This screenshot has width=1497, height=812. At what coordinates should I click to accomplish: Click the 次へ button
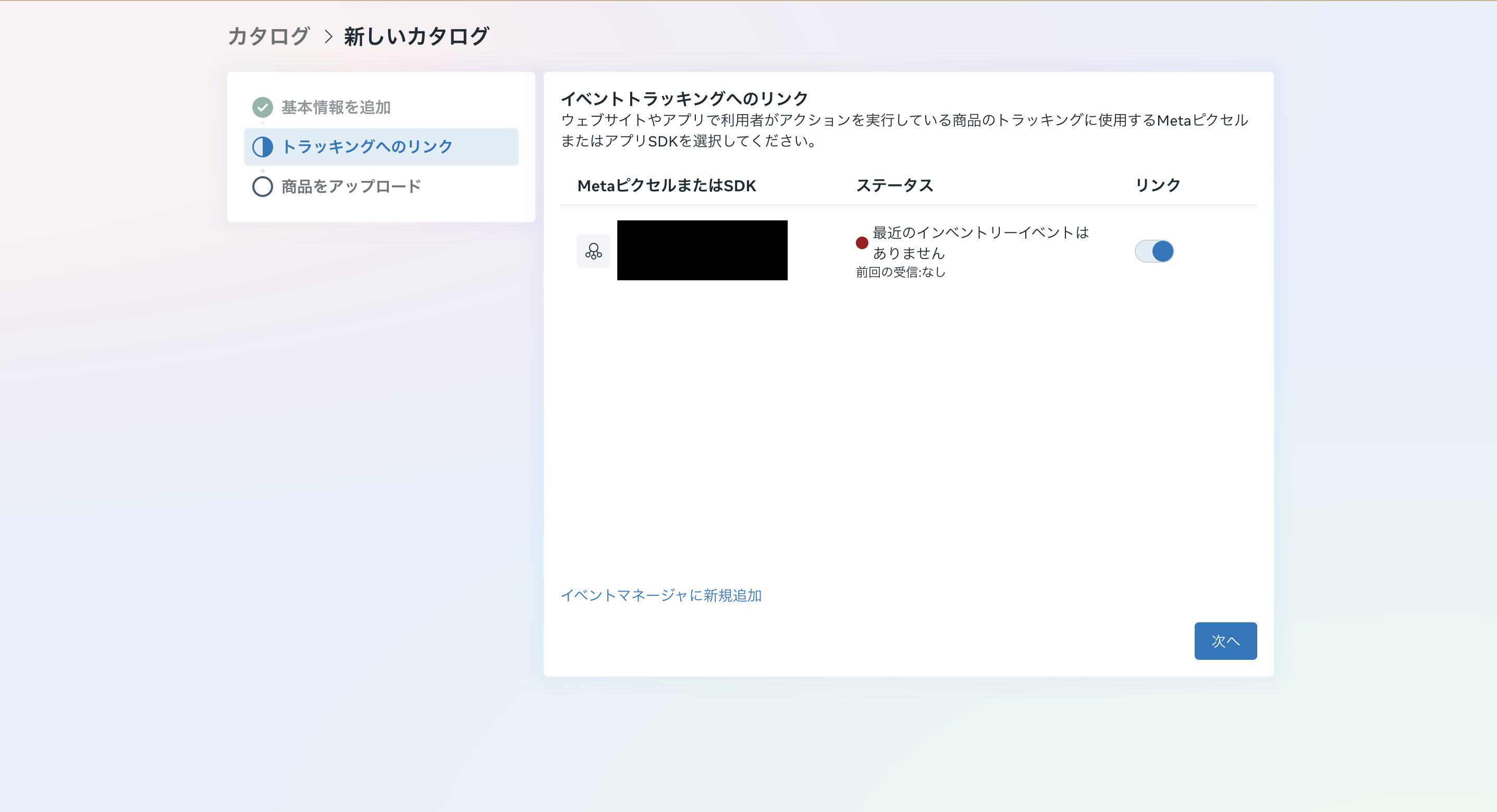point(1225,641)
